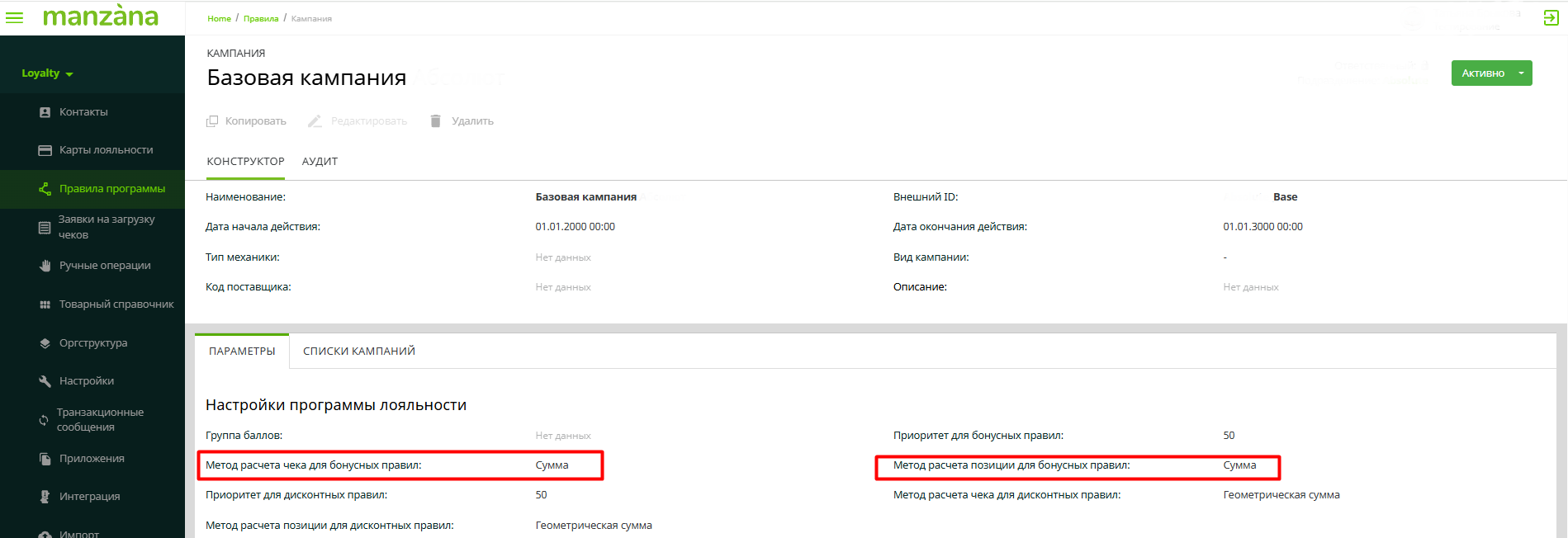Switch to the АУДИТ tab

(x=320, y=162)
